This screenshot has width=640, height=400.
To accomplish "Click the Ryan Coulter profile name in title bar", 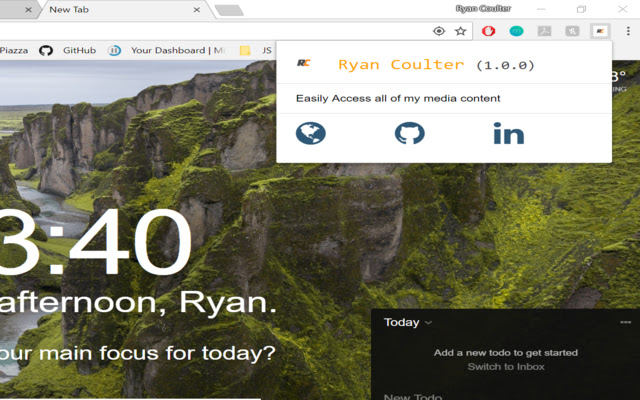I will pos(483,9).
